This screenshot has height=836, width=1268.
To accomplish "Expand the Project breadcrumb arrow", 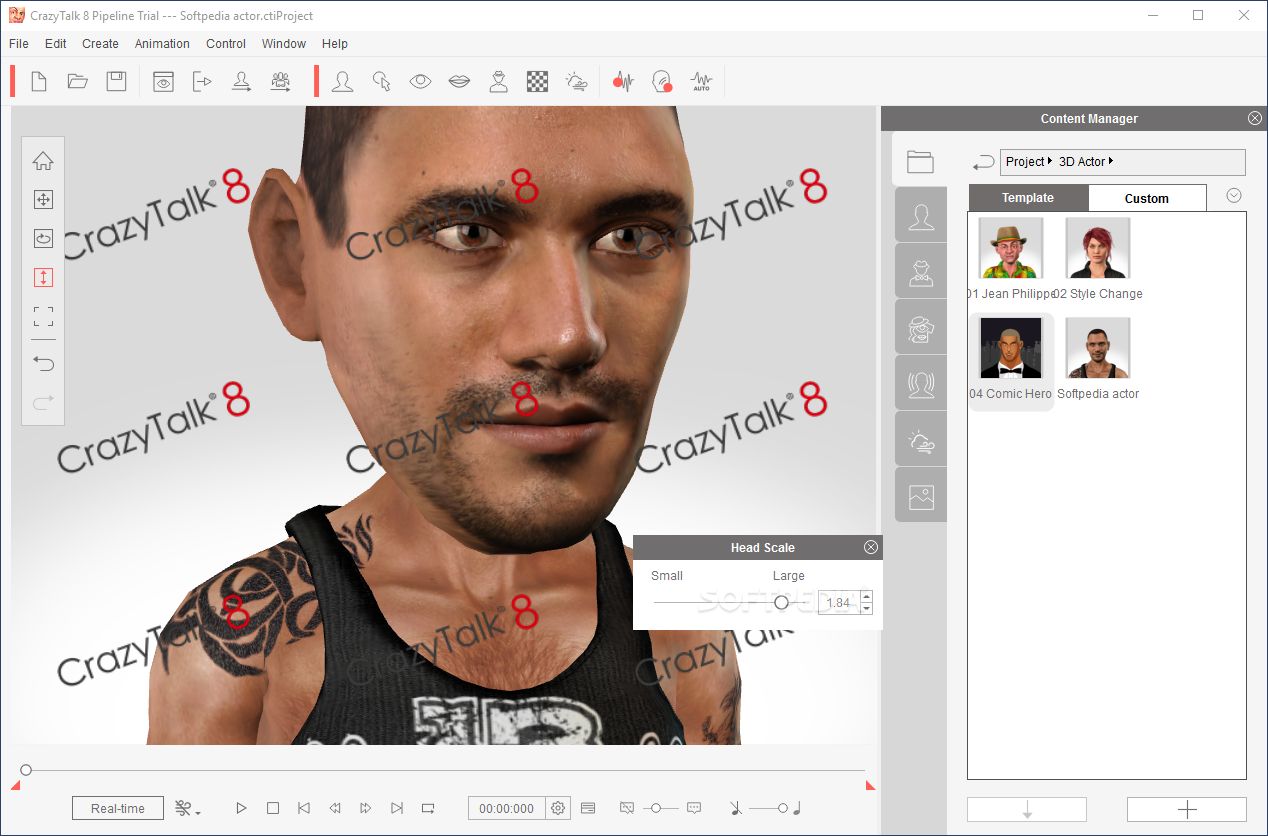I will point(1050,161).
